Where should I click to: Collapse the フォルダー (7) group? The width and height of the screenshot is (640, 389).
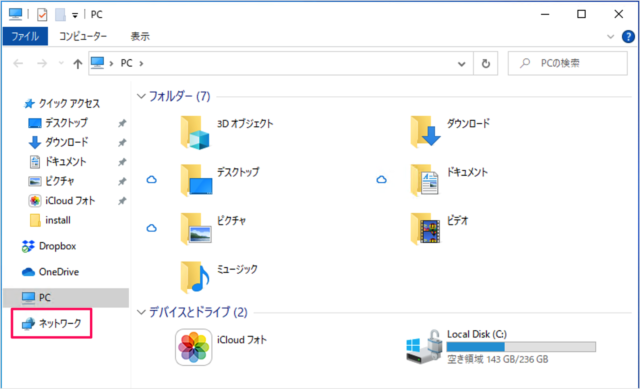pyautogui.click(x=141, y=96)
